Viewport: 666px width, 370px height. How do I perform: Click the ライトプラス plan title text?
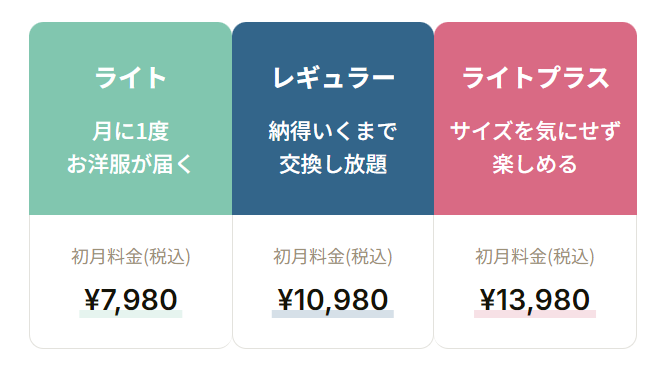tap(535, 78)
